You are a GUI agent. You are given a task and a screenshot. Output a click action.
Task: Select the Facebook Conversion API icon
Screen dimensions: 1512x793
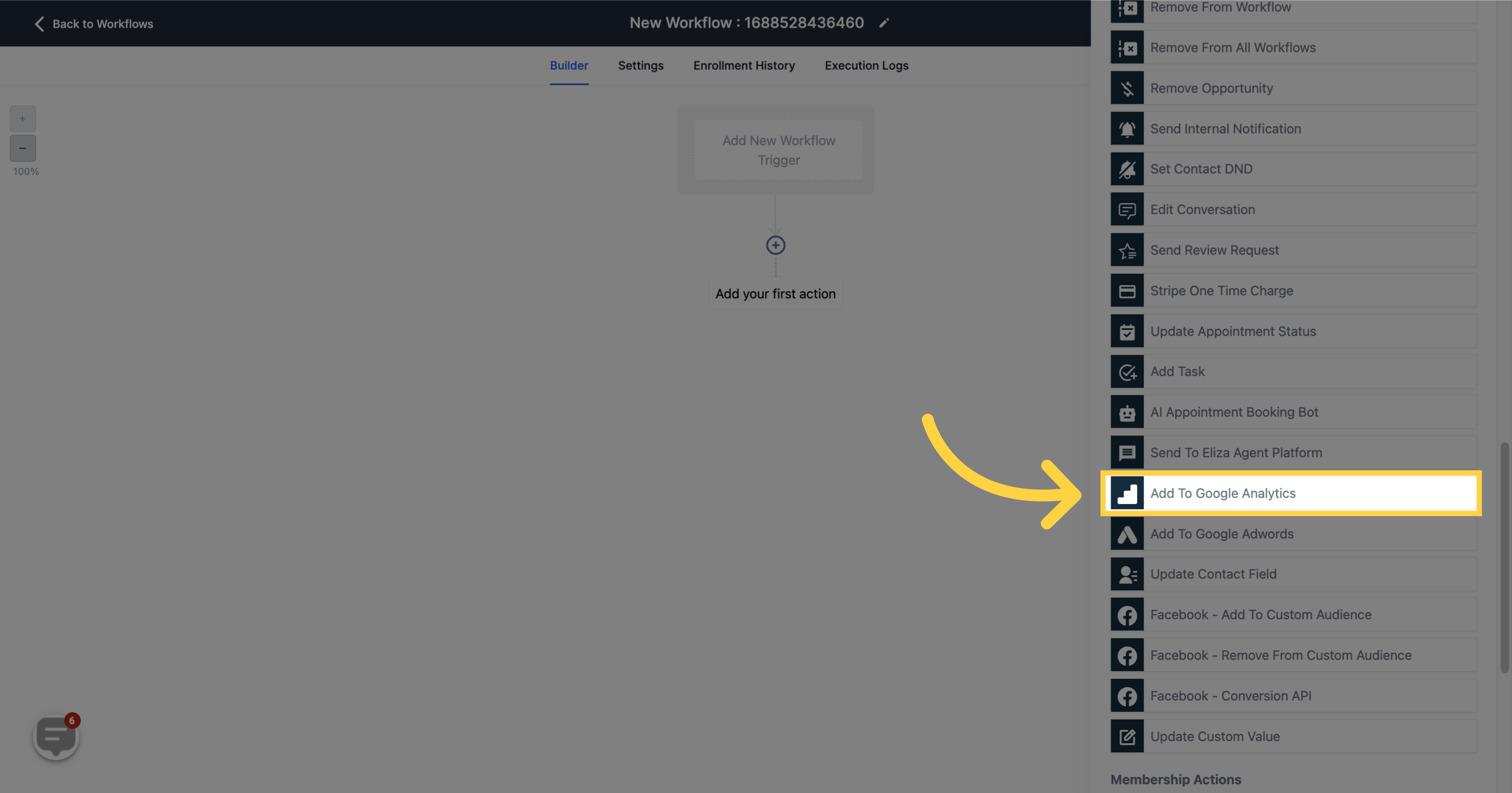(1127, 695)
